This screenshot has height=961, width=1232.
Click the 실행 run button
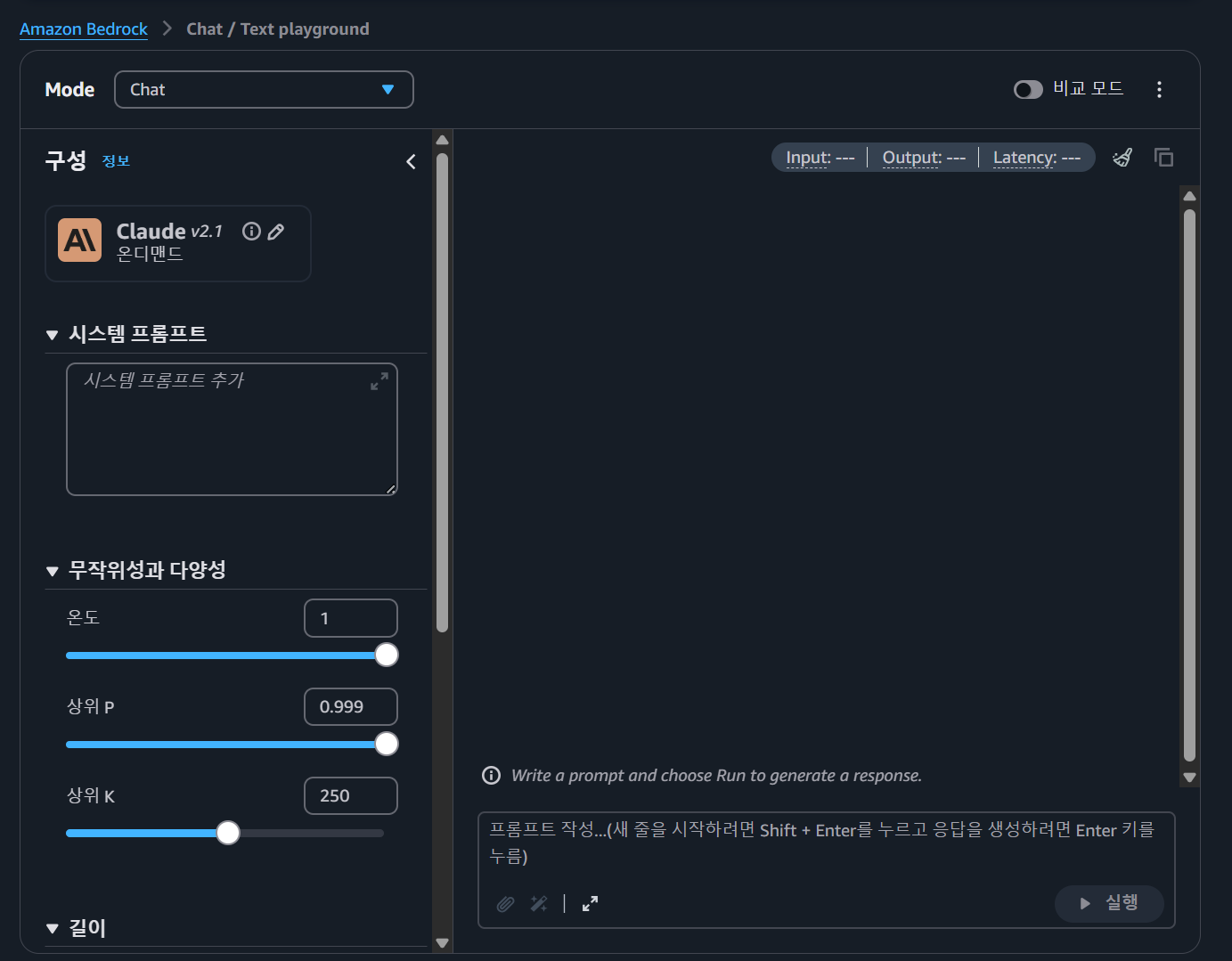point(1109,903)
